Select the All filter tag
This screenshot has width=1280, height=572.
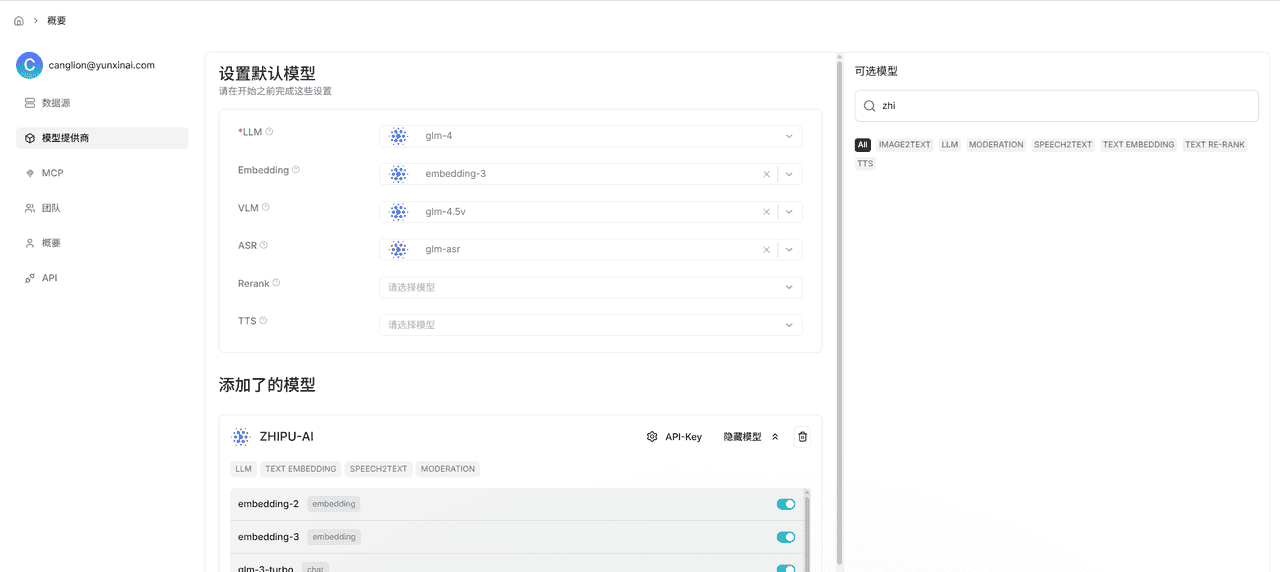coord(863,145)
